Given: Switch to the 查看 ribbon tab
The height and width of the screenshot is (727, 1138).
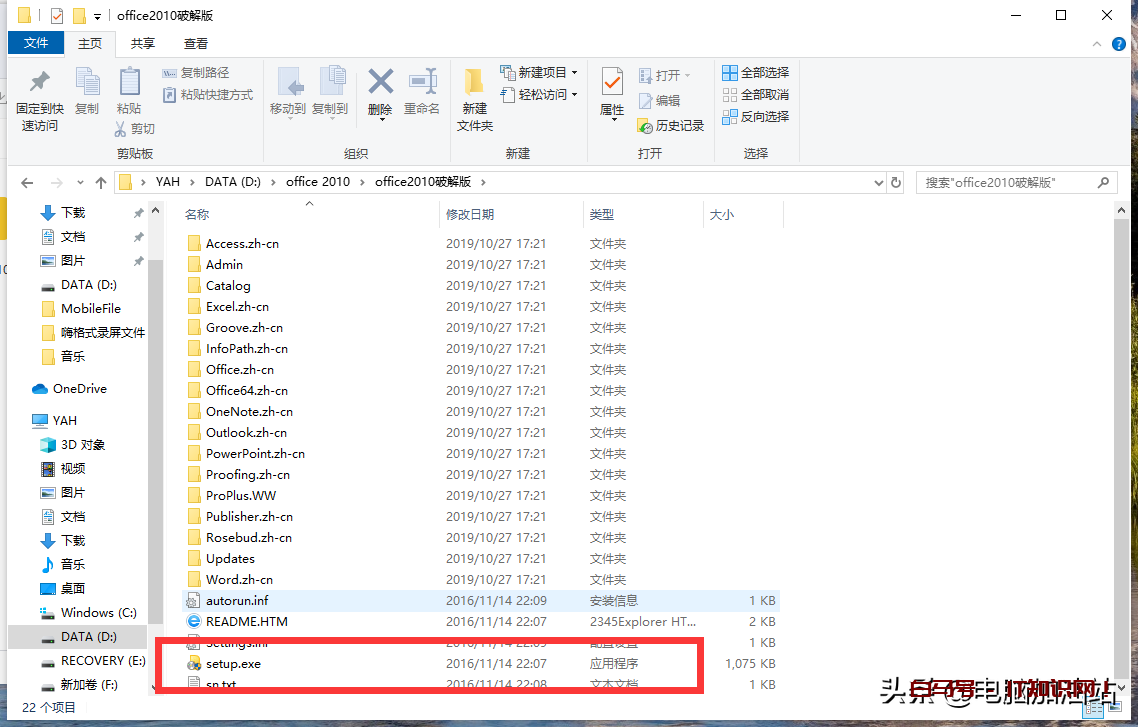Looking at the screenshot, I should 196,44.
